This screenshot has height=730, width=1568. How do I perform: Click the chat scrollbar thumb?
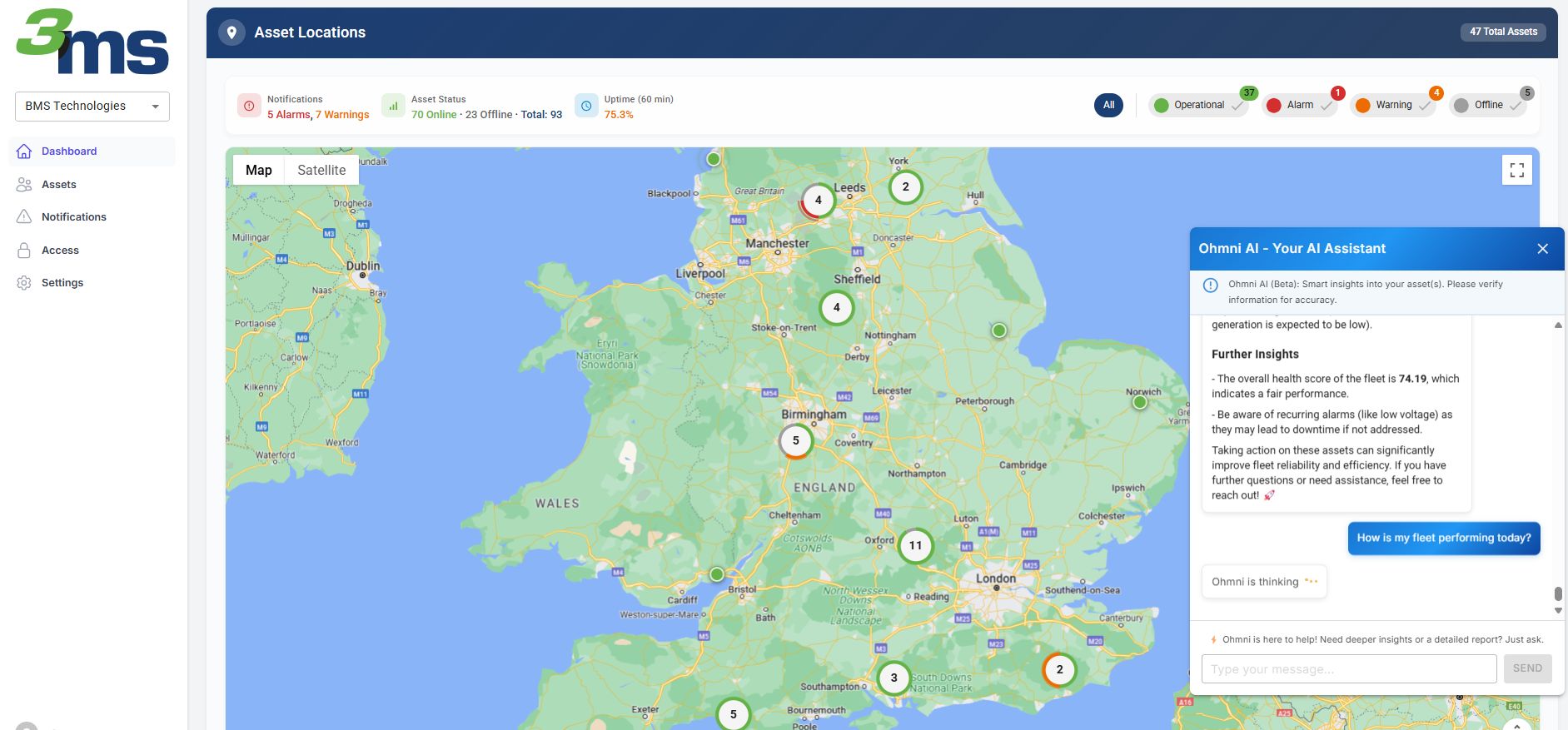point(1558,593)
